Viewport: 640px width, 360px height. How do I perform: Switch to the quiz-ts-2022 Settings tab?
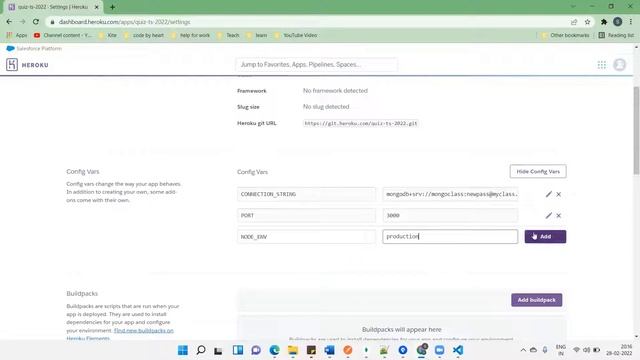[52, 7]
